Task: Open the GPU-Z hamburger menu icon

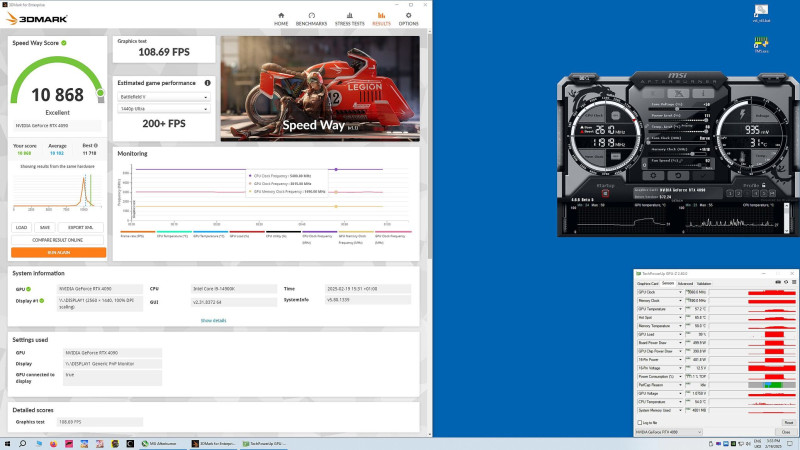Action: pyautogui.click(x=794, y=282)
